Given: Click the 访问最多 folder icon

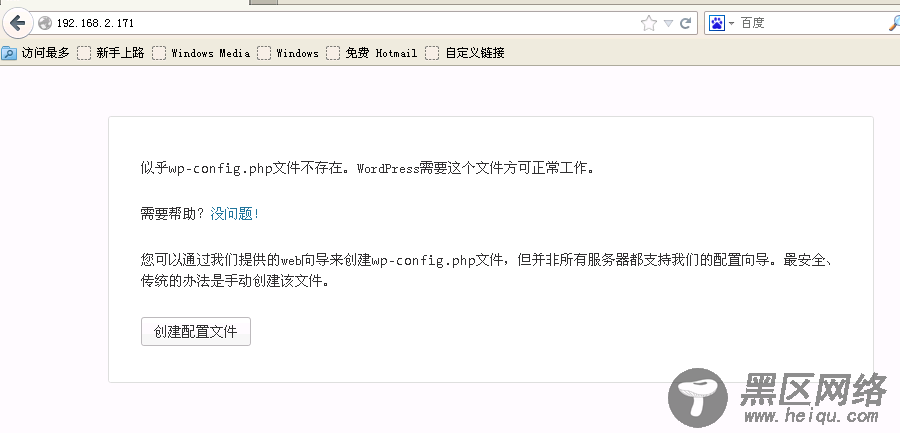Looking at the screenshot, I should (9, 53).
